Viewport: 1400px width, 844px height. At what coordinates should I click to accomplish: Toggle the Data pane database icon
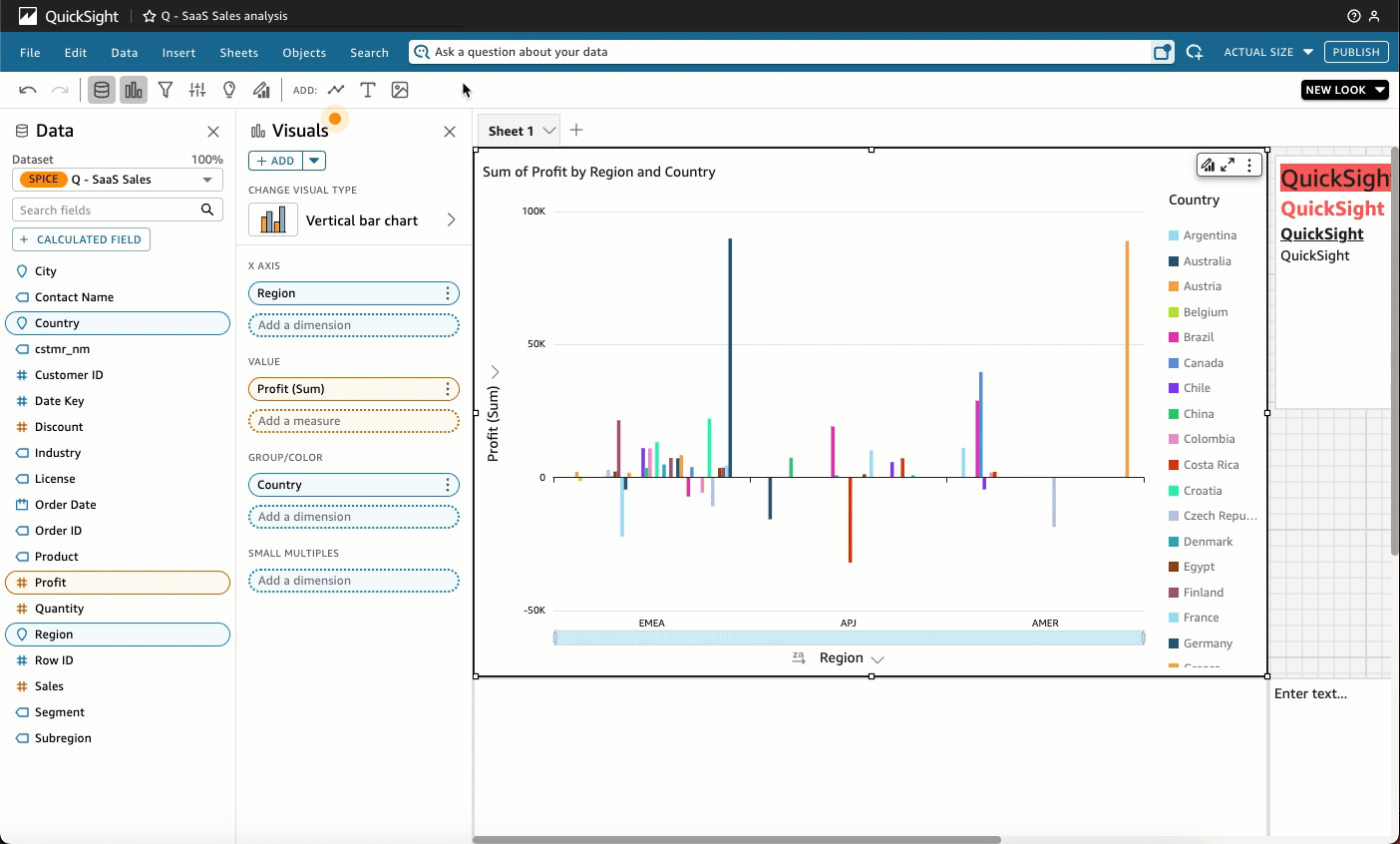point(102,90)
